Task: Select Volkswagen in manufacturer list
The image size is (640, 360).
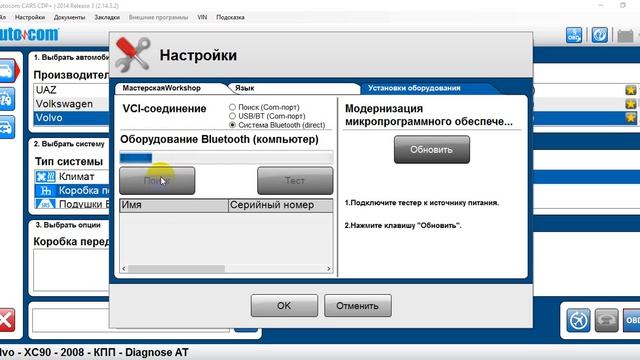Action: pyautogui.click(x=72, y=104)
